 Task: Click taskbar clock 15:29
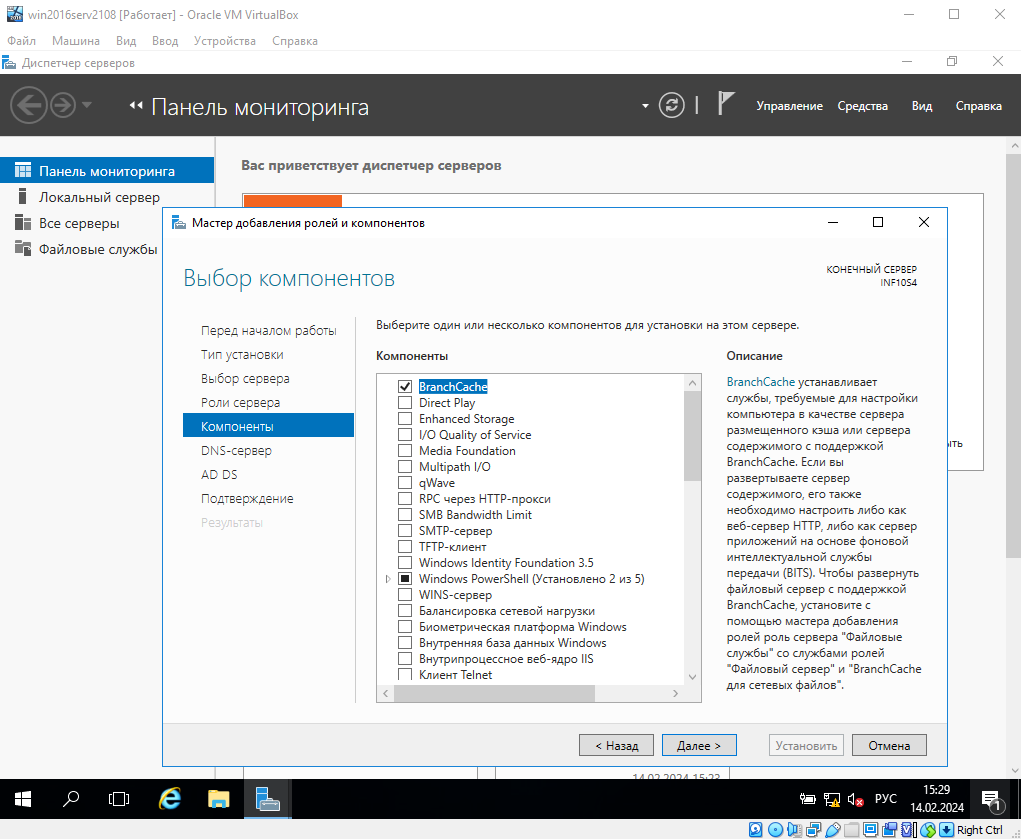pyautogui.click(x=936, y=799)
